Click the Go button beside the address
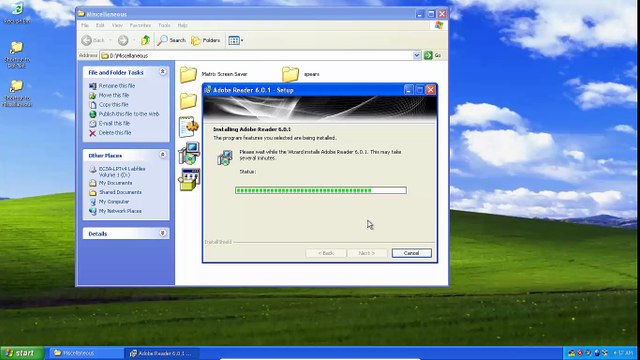The width and height of the screenshot is (640, 360). (433, 56)
